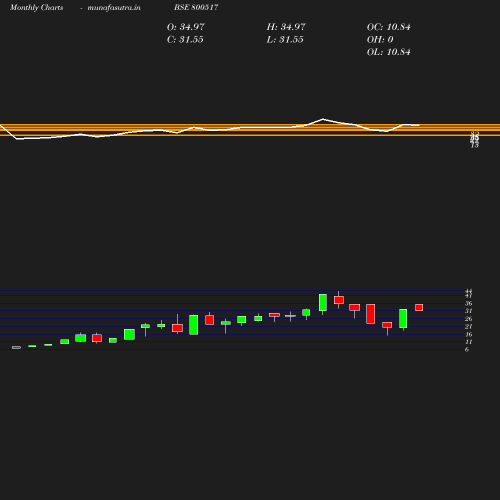Click the price axis label '26'
Image resolution: width=500 pixels, height=500 pixels.
click(x=469, y=319)
